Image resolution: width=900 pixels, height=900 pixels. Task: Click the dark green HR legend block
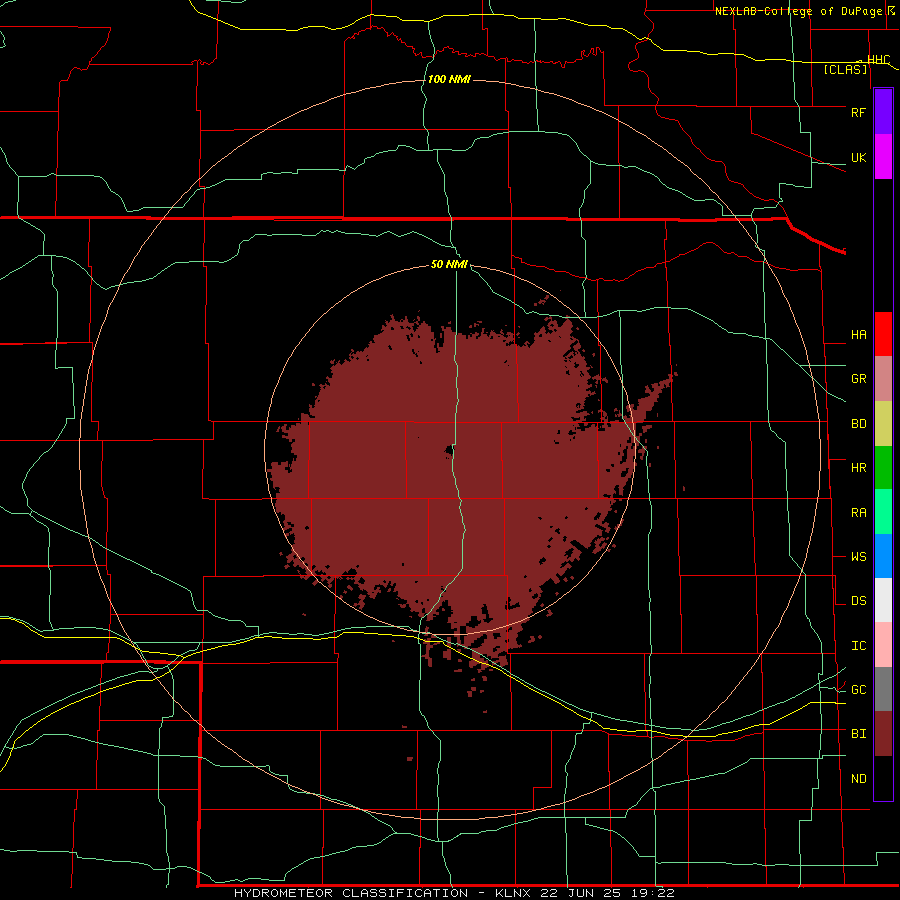883,468
